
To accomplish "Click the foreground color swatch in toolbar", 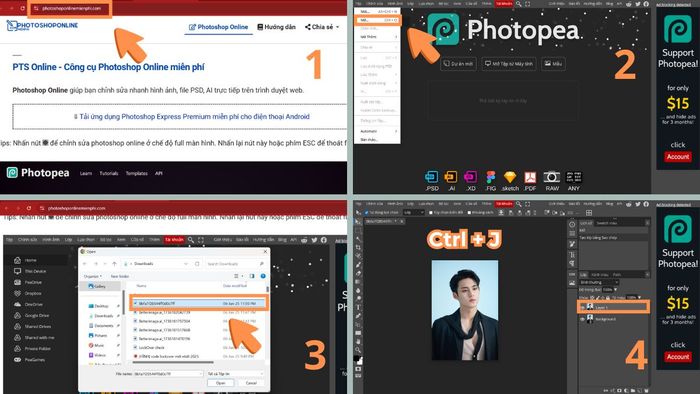I will click(x=356, y=358).
